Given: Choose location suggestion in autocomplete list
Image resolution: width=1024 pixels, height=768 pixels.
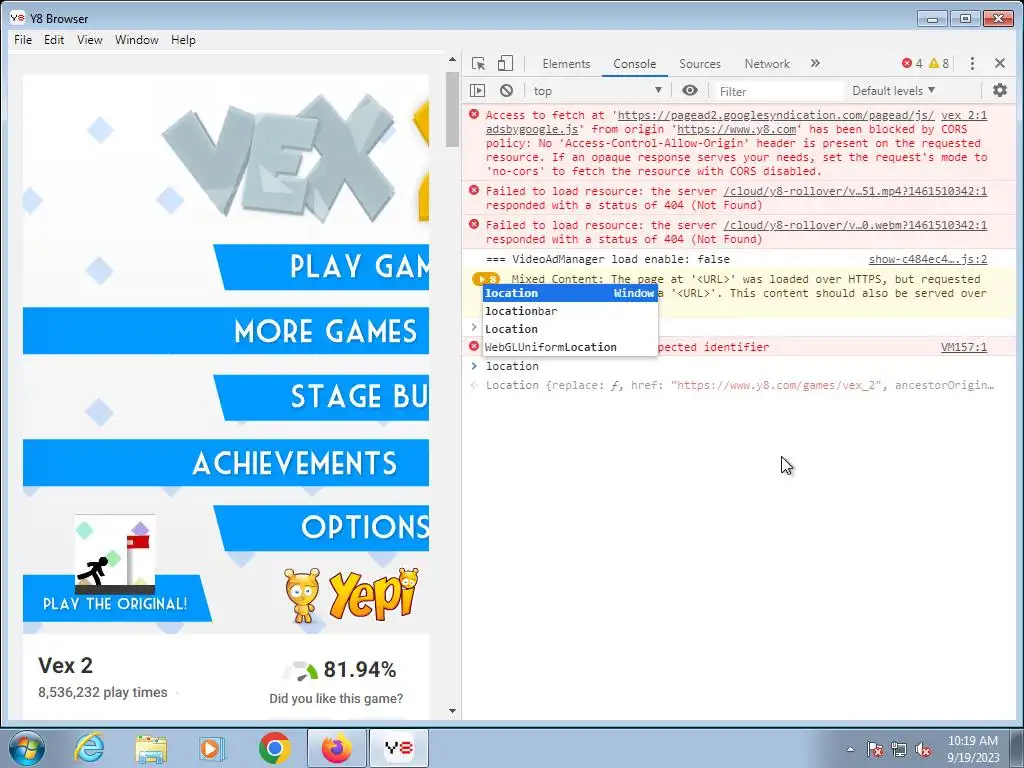Looking at the screenshot, I should (569, 293).
